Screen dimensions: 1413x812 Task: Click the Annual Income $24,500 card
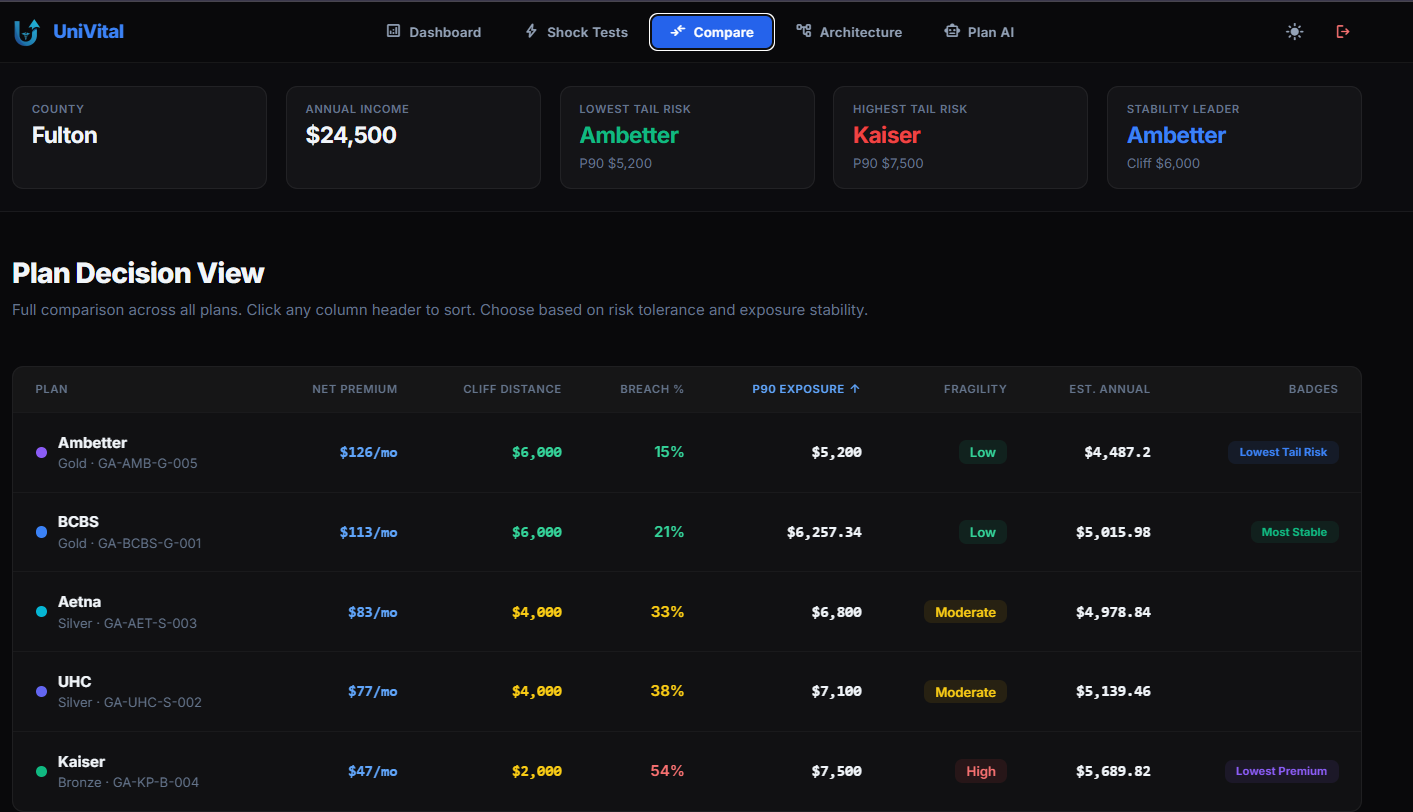[413, 137]
